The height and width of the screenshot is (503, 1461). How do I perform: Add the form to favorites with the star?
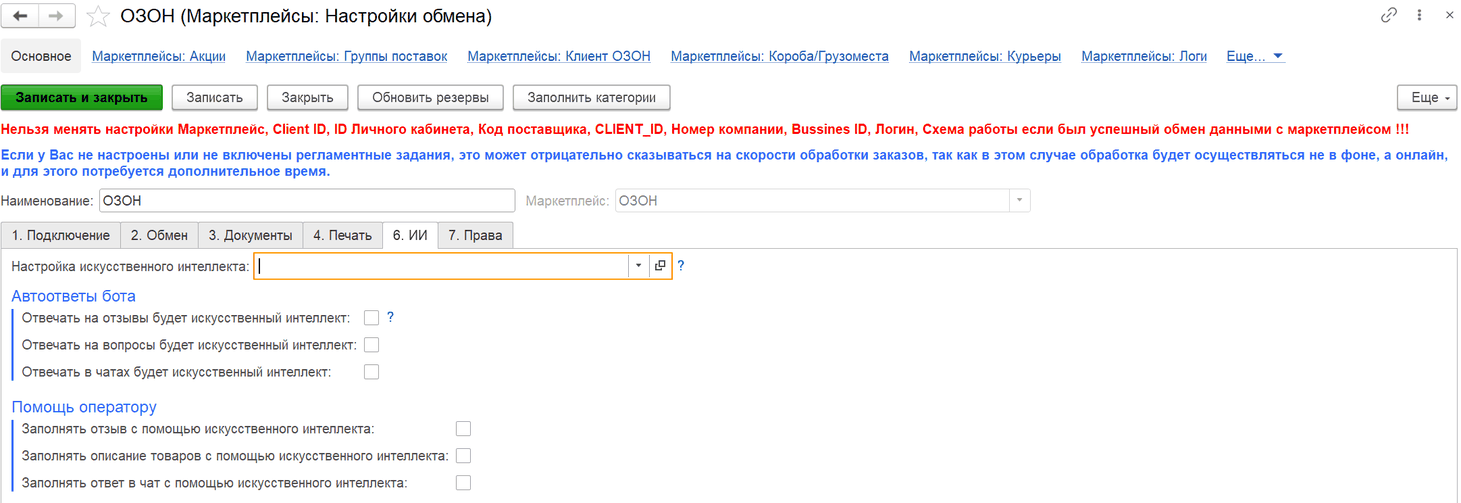tap(97, 16)
